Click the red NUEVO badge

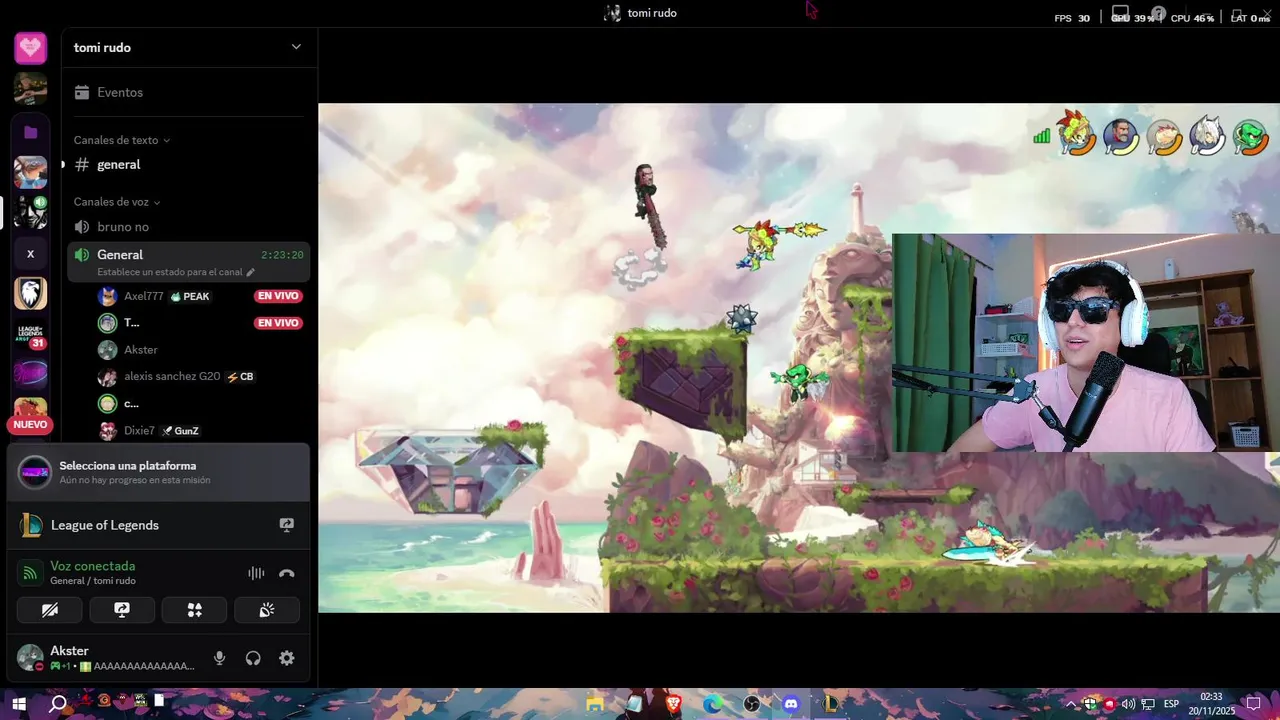click(x=30, y=425)
